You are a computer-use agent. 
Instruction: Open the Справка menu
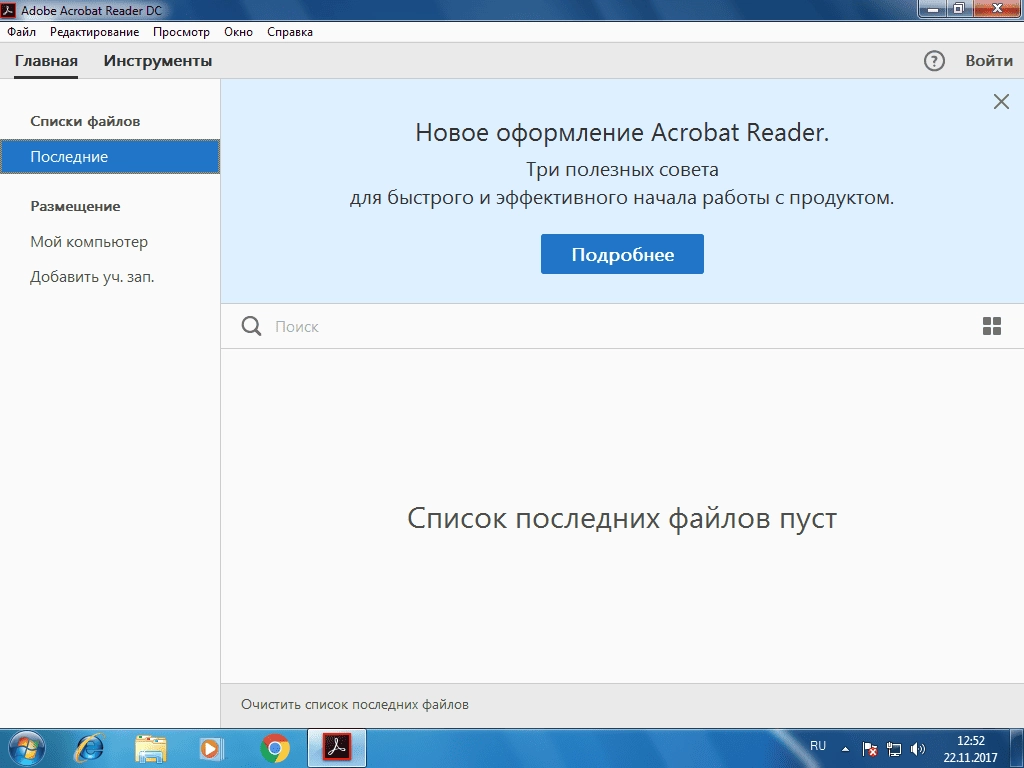tap(290, 31)
